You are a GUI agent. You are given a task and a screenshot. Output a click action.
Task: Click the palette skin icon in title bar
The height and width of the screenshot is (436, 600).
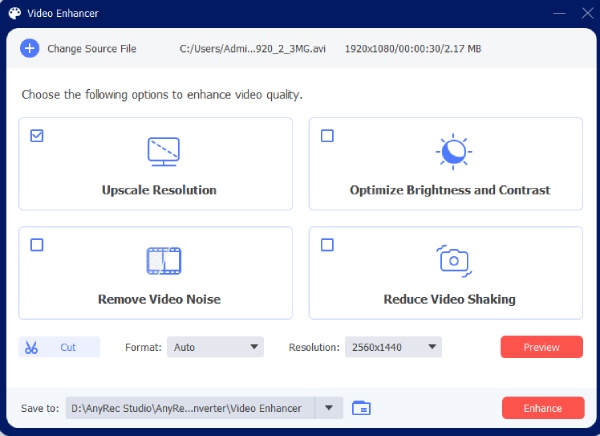pos(15,13)
